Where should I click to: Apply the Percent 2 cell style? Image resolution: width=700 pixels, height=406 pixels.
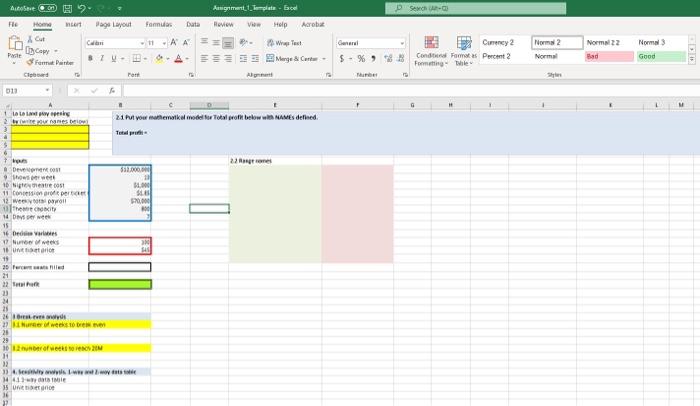click(x=505, y=56)
